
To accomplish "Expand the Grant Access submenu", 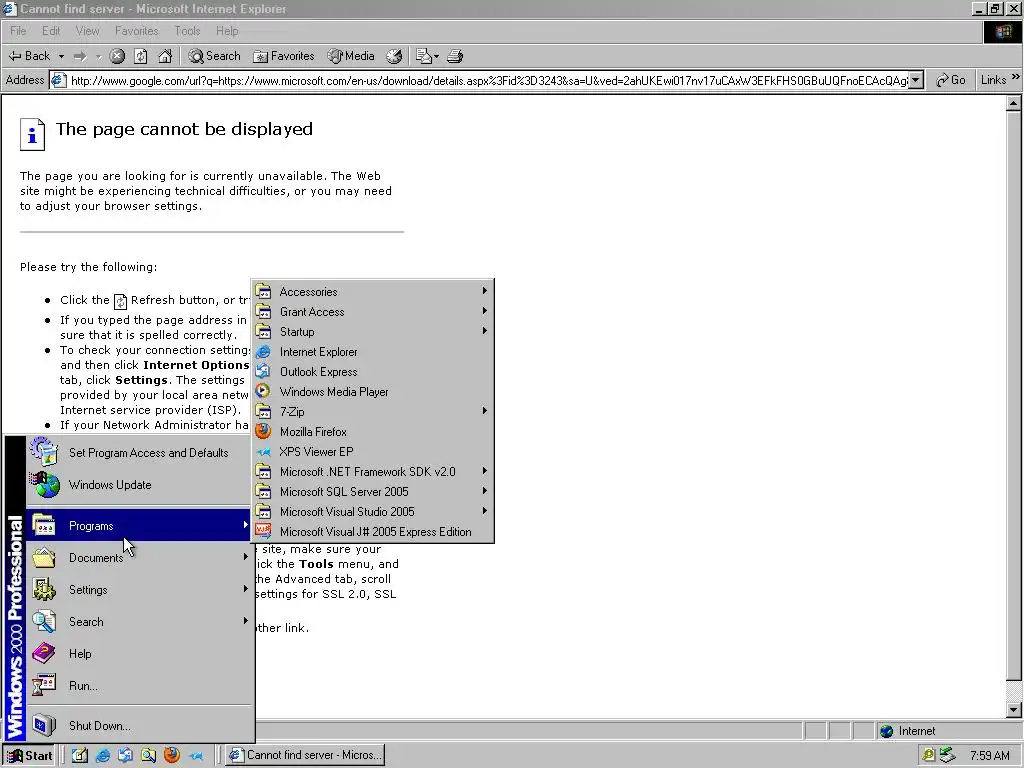I will [x=372, y=312].
